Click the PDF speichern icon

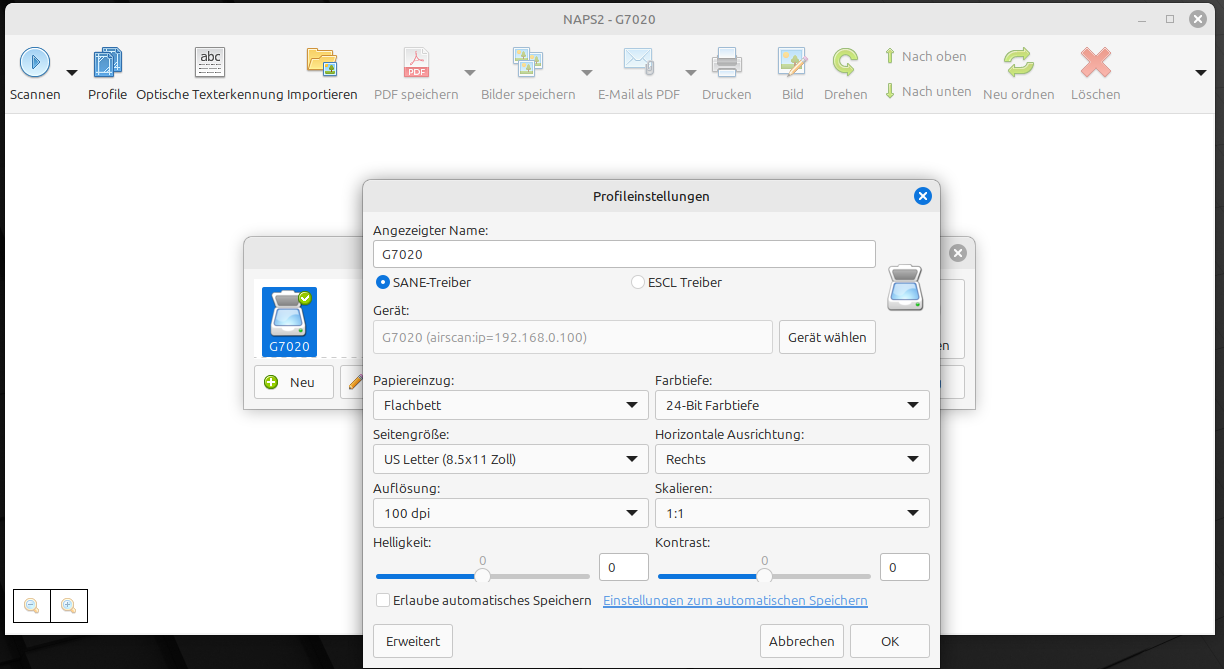tap(416, 63)
